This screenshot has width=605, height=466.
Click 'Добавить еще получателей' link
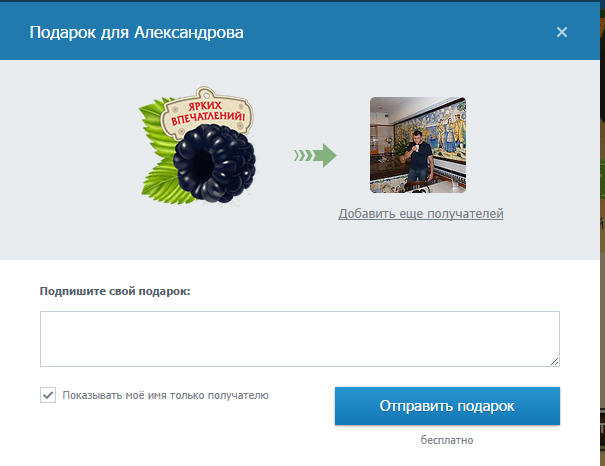(421, 213)
